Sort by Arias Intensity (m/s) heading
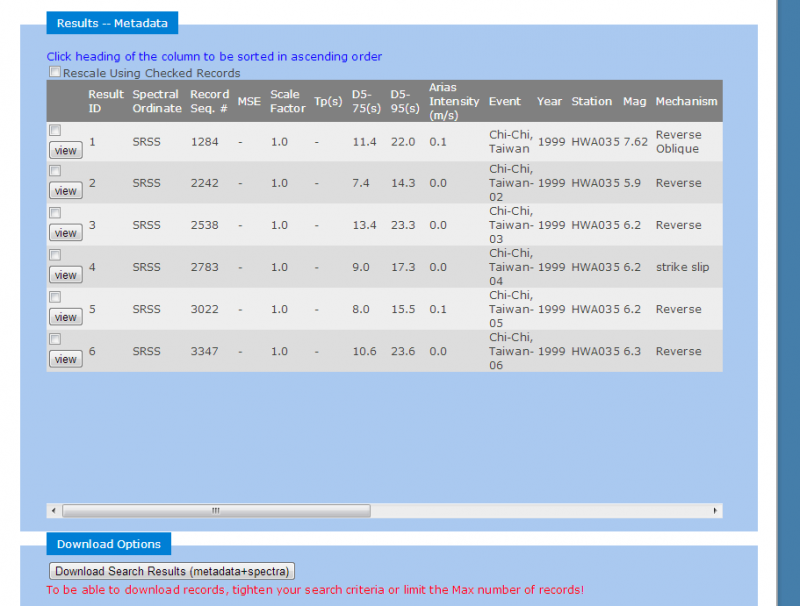Screen dimensions: 800x606 pos(454,101)
